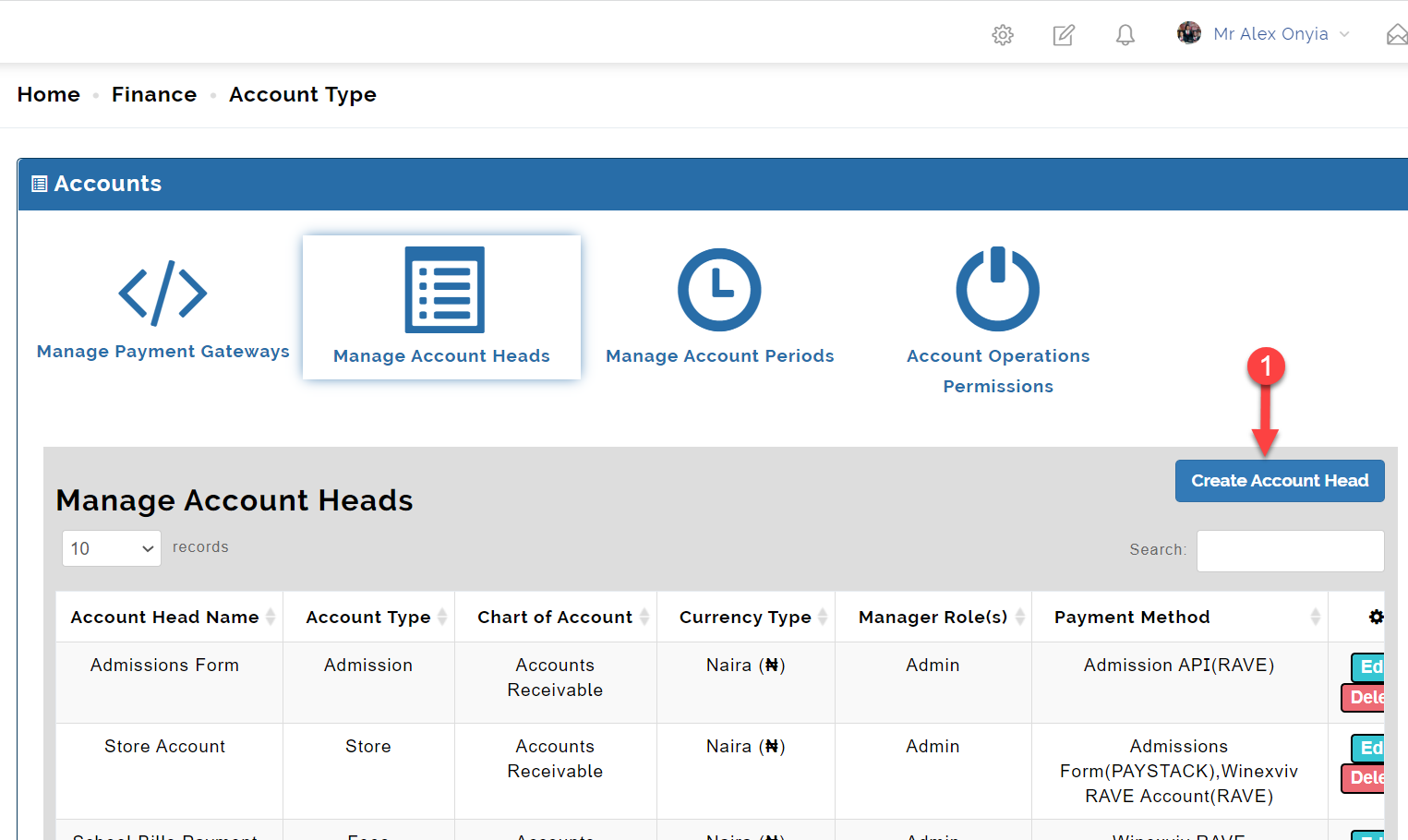Sort by Account Type arrows
1408x840 pixels.
coord(442,617)
